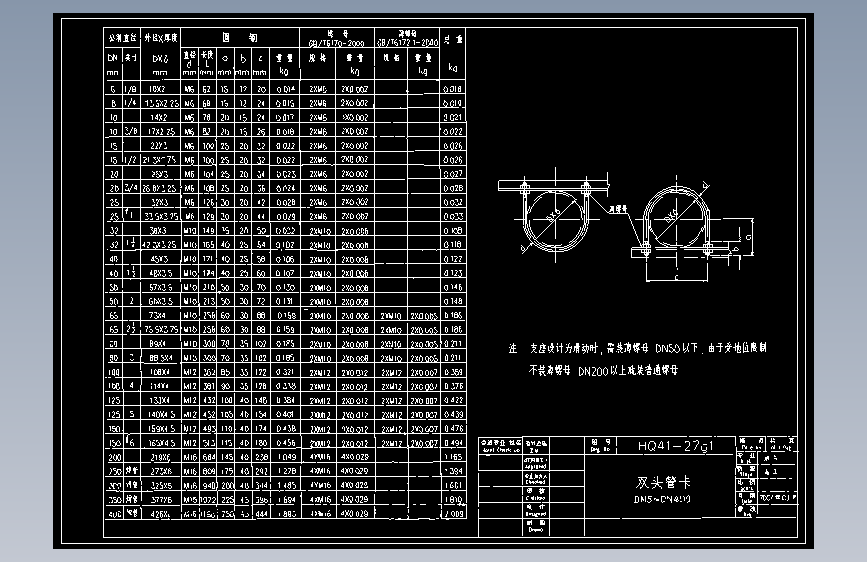Image resolution: width=867 pixels, height=562 pixels.
Task: Click the DXδ column header cell
Action: coord(160,64)
